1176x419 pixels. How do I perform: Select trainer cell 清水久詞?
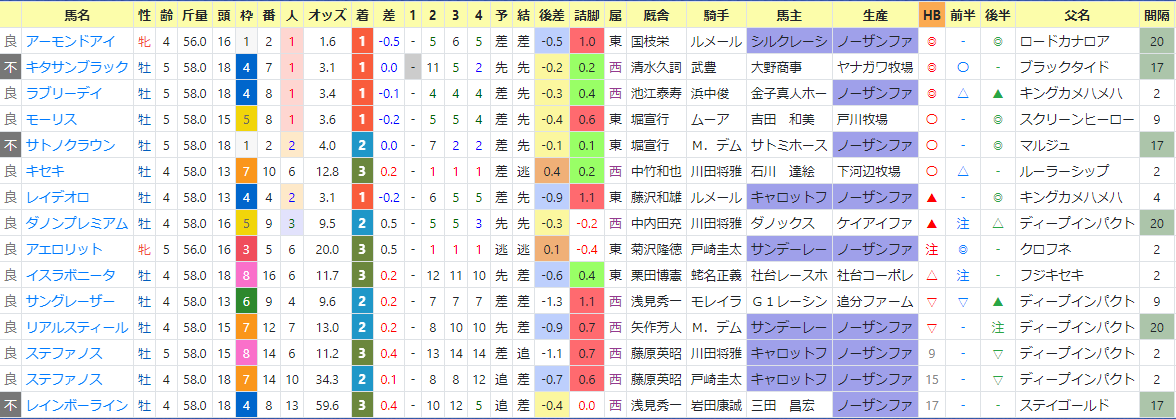point(656,67)
